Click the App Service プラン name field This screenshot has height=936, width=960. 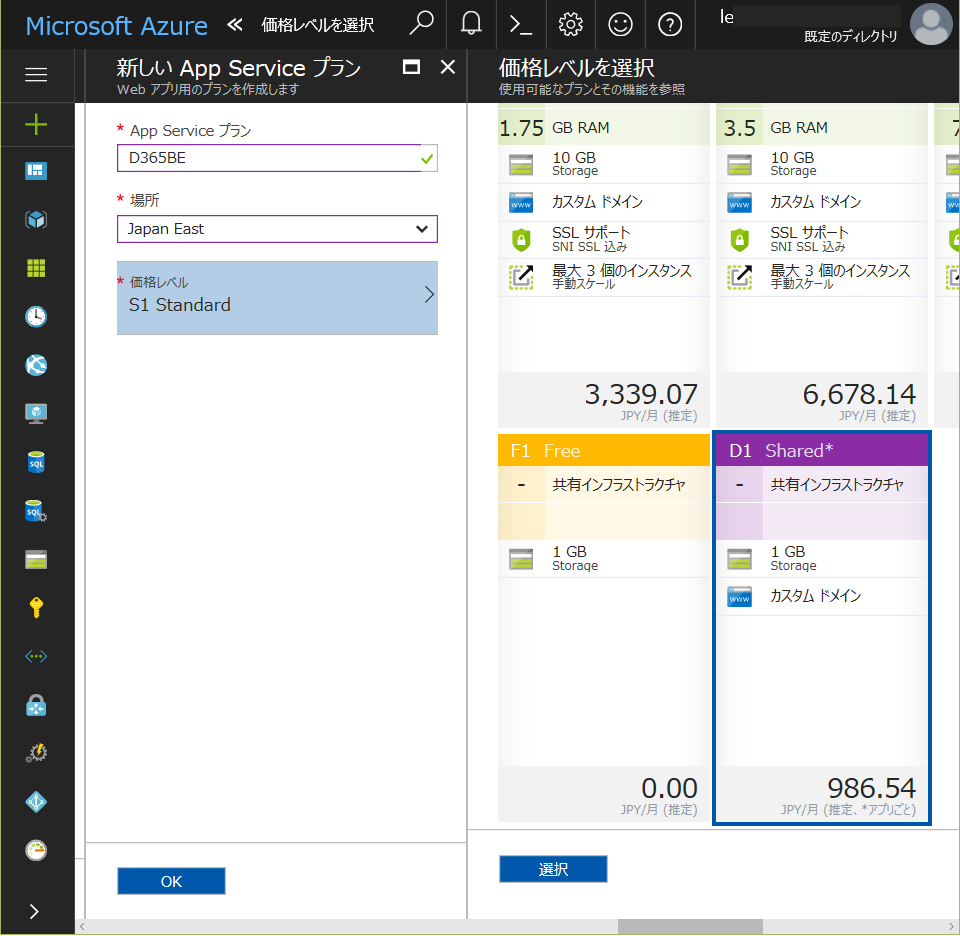[x=277, y=158]
